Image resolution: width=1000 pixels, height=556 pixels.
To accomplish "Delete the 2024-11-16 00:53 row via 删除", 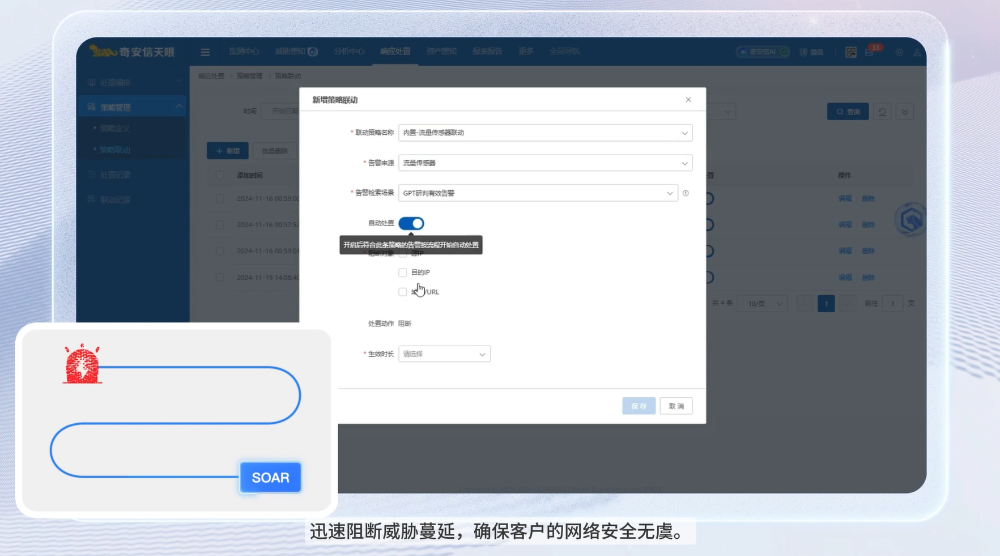I will pyautogui.click(x=868, y=251).
